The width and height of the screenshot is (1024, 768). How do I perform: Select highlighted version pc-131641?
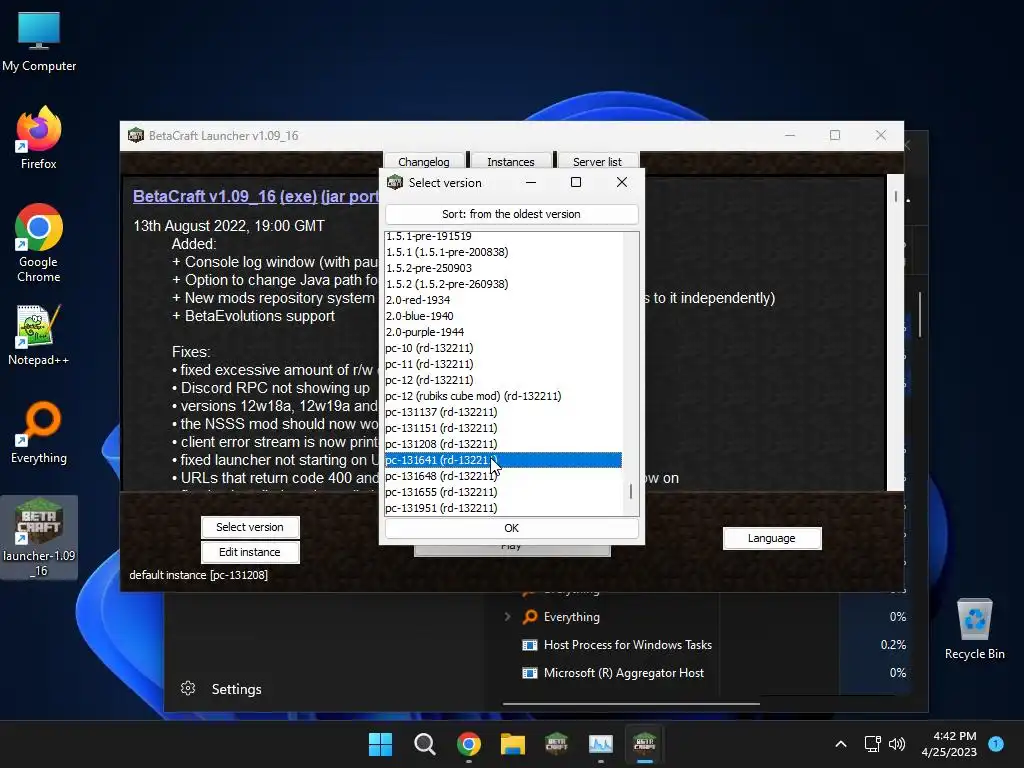(x=503, y=460)
